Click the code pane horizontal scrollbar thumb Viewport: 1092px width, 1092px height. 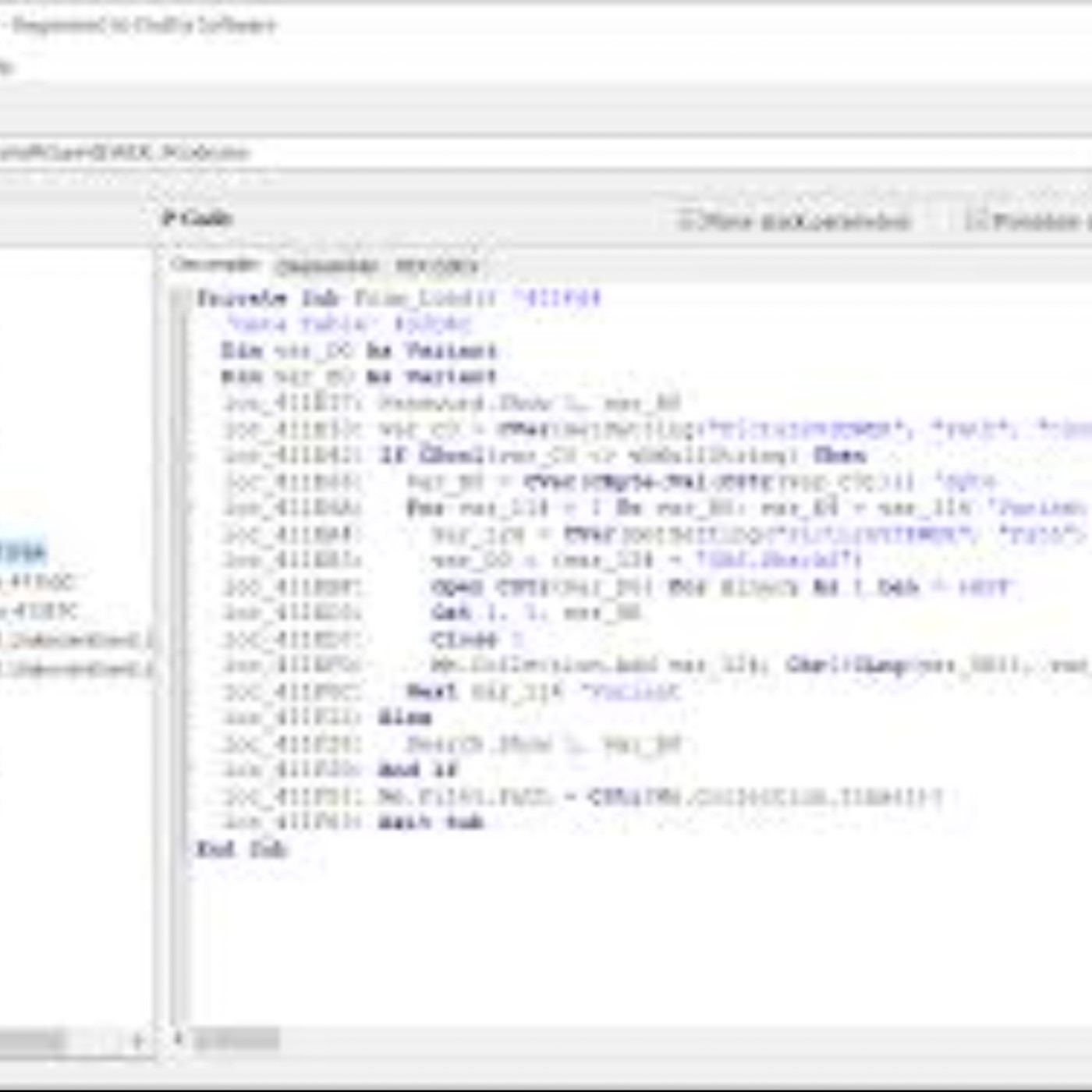coord(236,1039)
